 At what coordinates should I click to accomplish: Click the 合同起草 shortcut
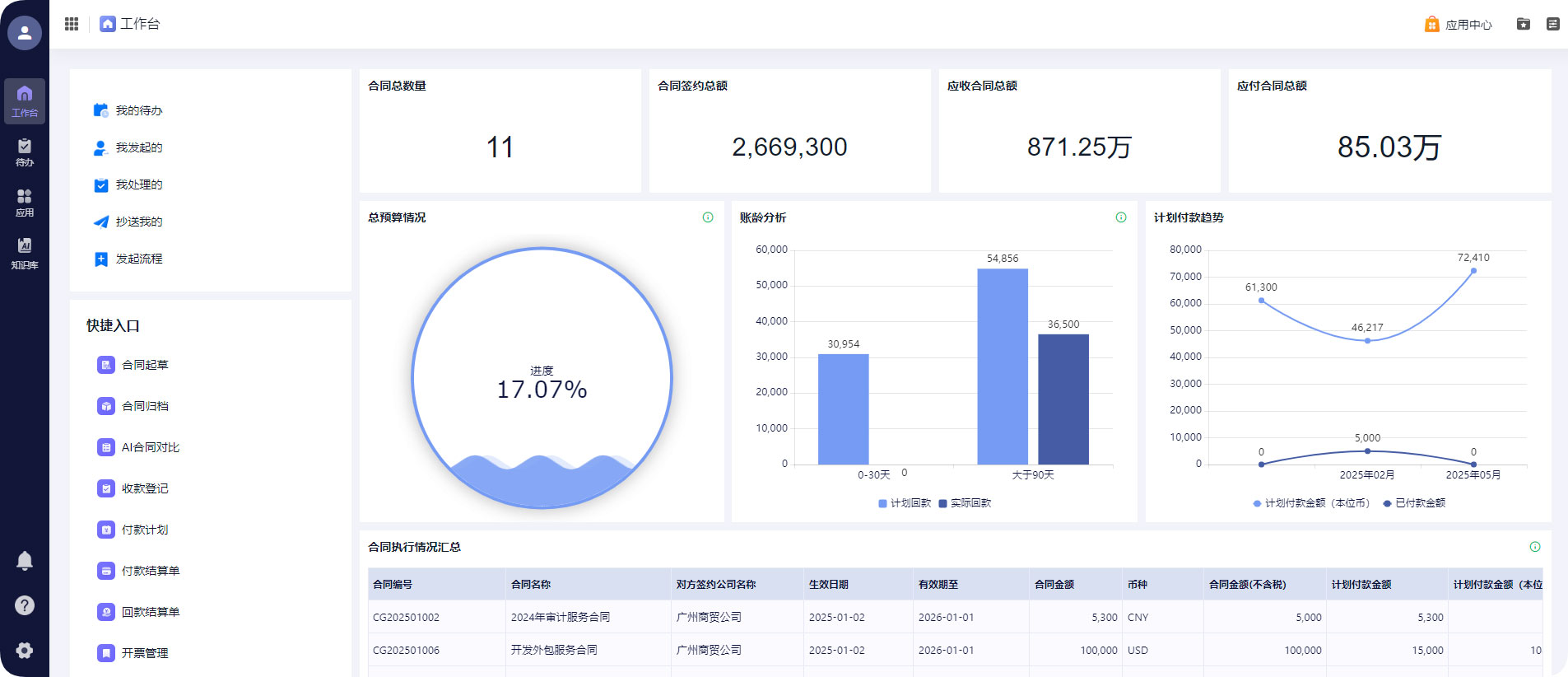pos(145,365)
